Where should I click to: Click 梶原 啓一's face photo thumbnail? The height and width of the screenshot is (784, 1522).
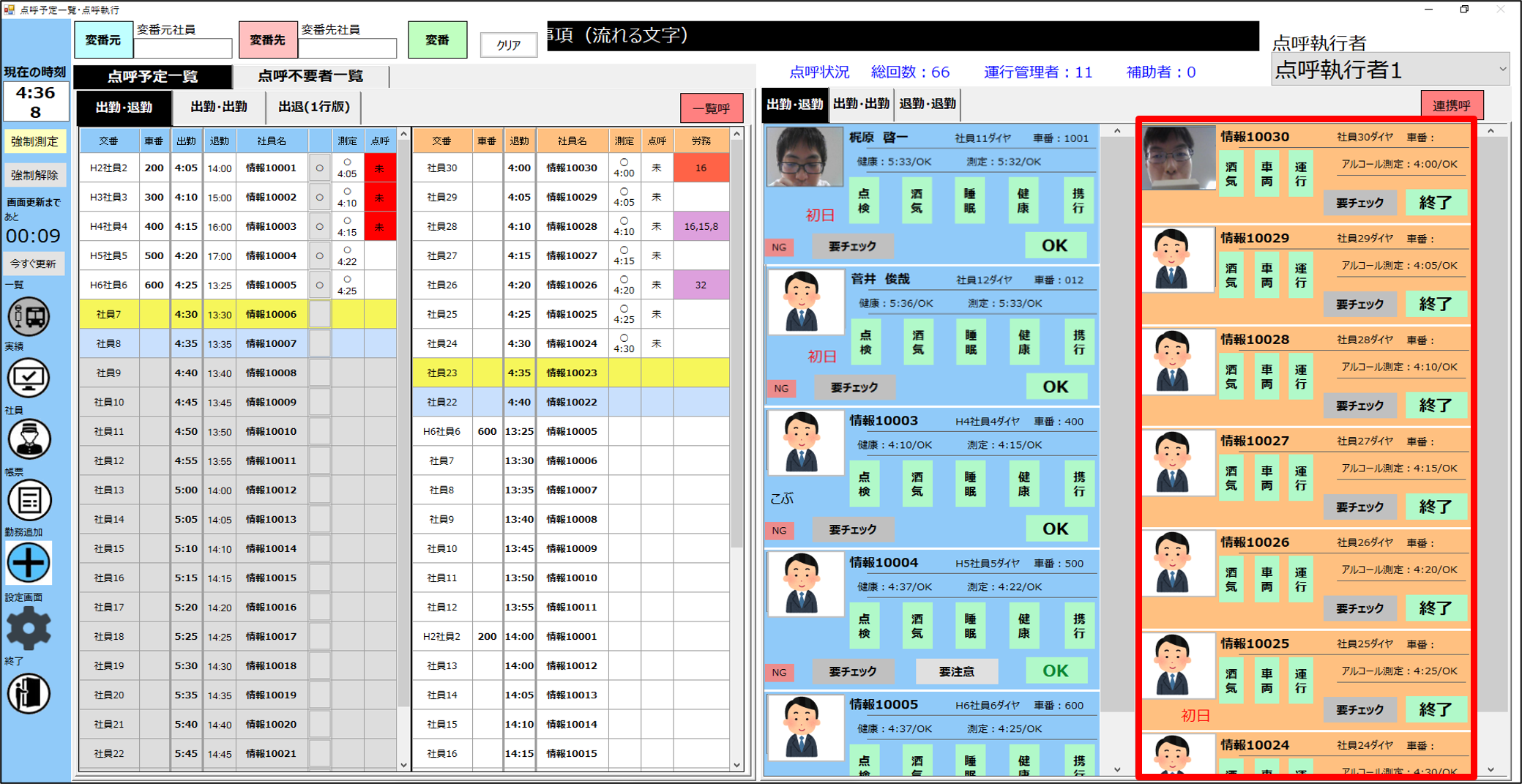point(803,157)
